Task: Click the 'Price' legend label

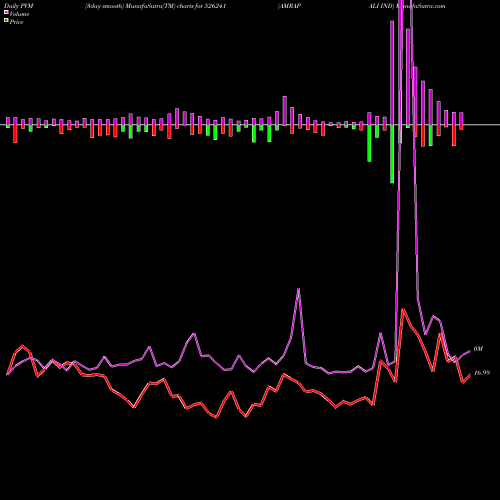Action: click(16, 22)
